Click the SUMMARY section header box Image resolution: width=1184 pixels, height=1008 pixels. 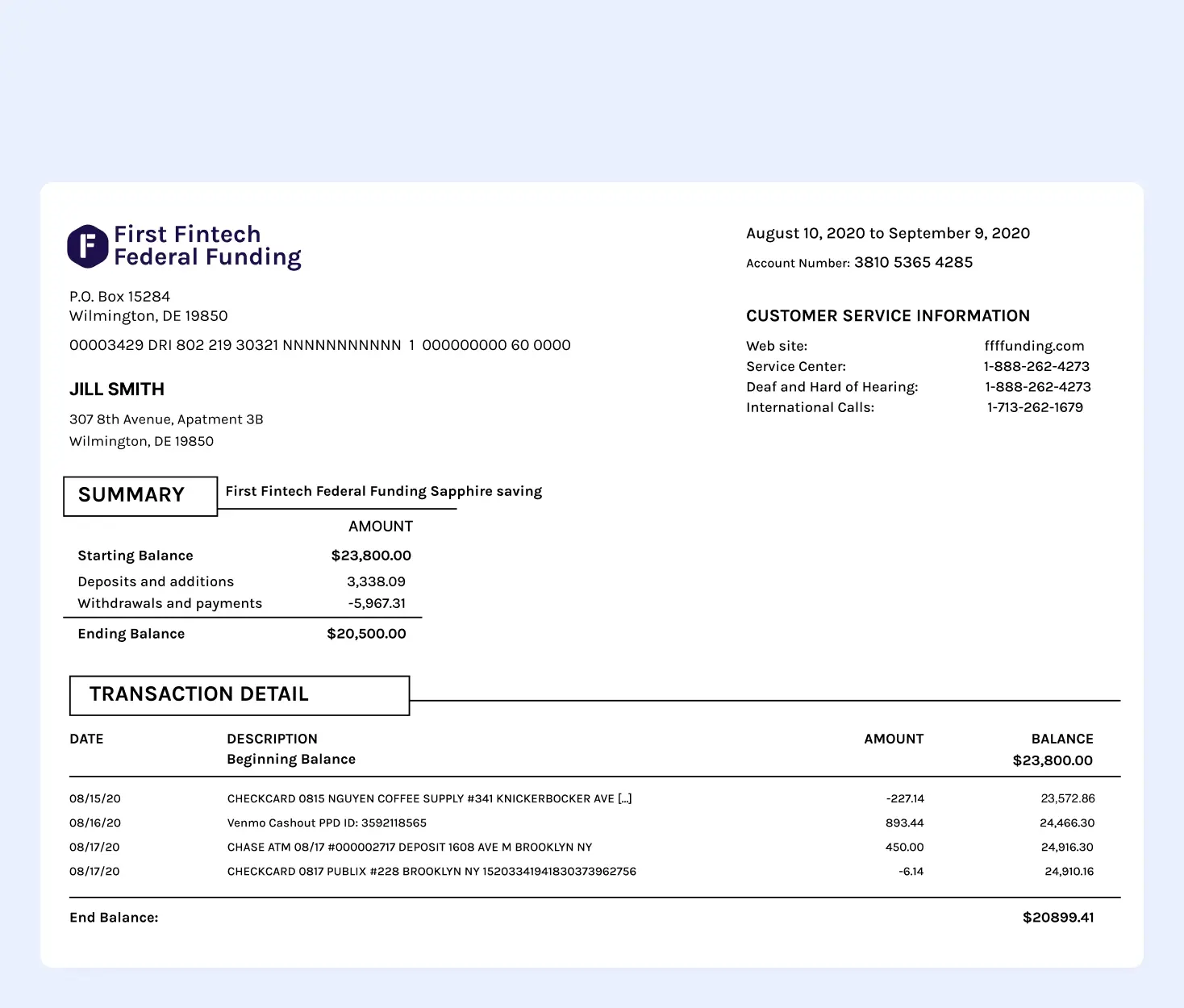tap(140, 495)
